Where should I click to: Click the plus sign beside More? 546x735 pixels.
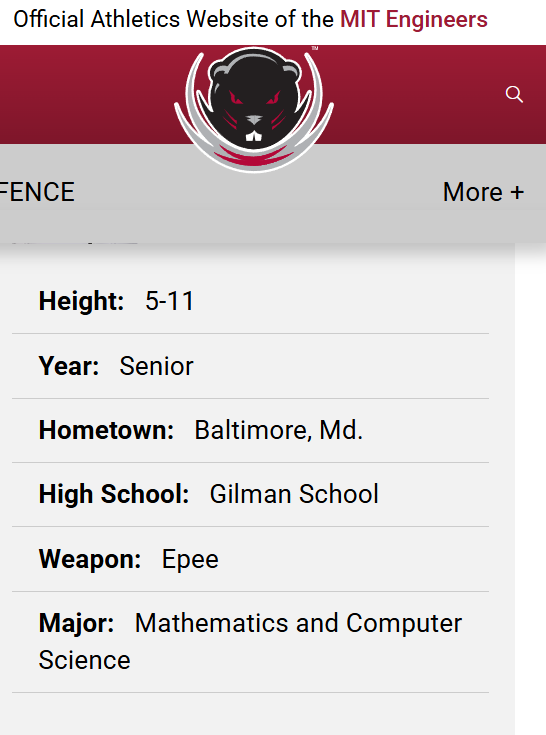tap(517, 193)
